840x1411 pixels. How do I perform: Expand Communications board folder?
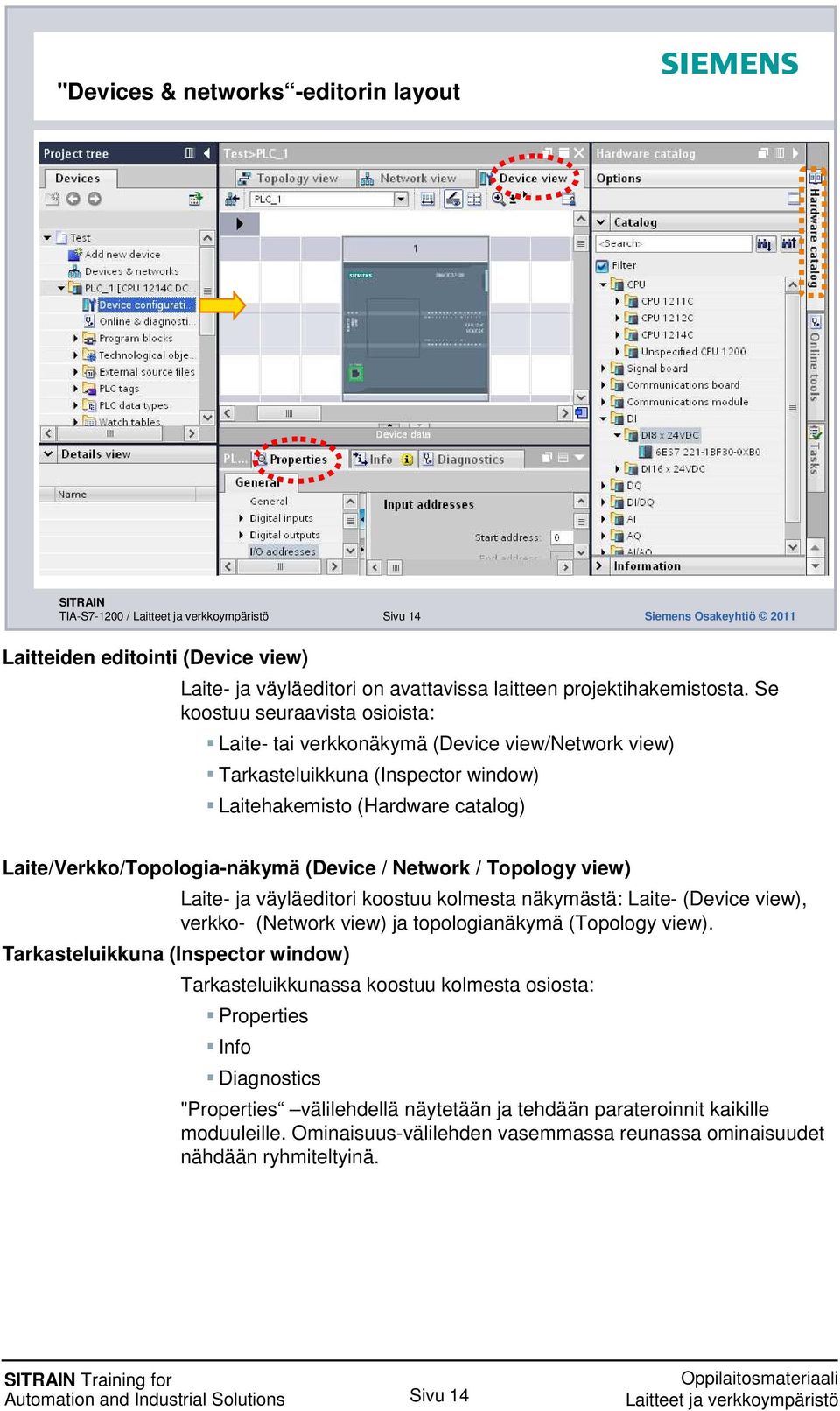click(x=604, y=385)
